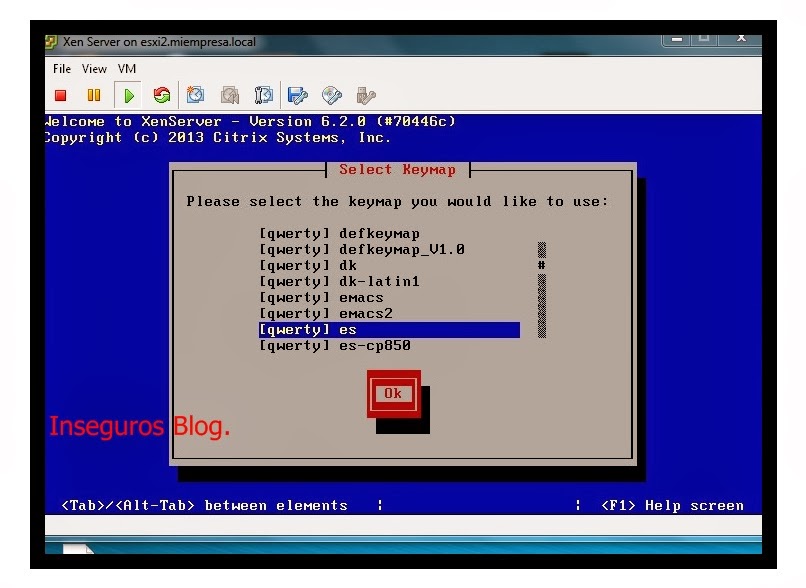Open the File menu
The image size is (806, 588).
click(x=62, y=69)
